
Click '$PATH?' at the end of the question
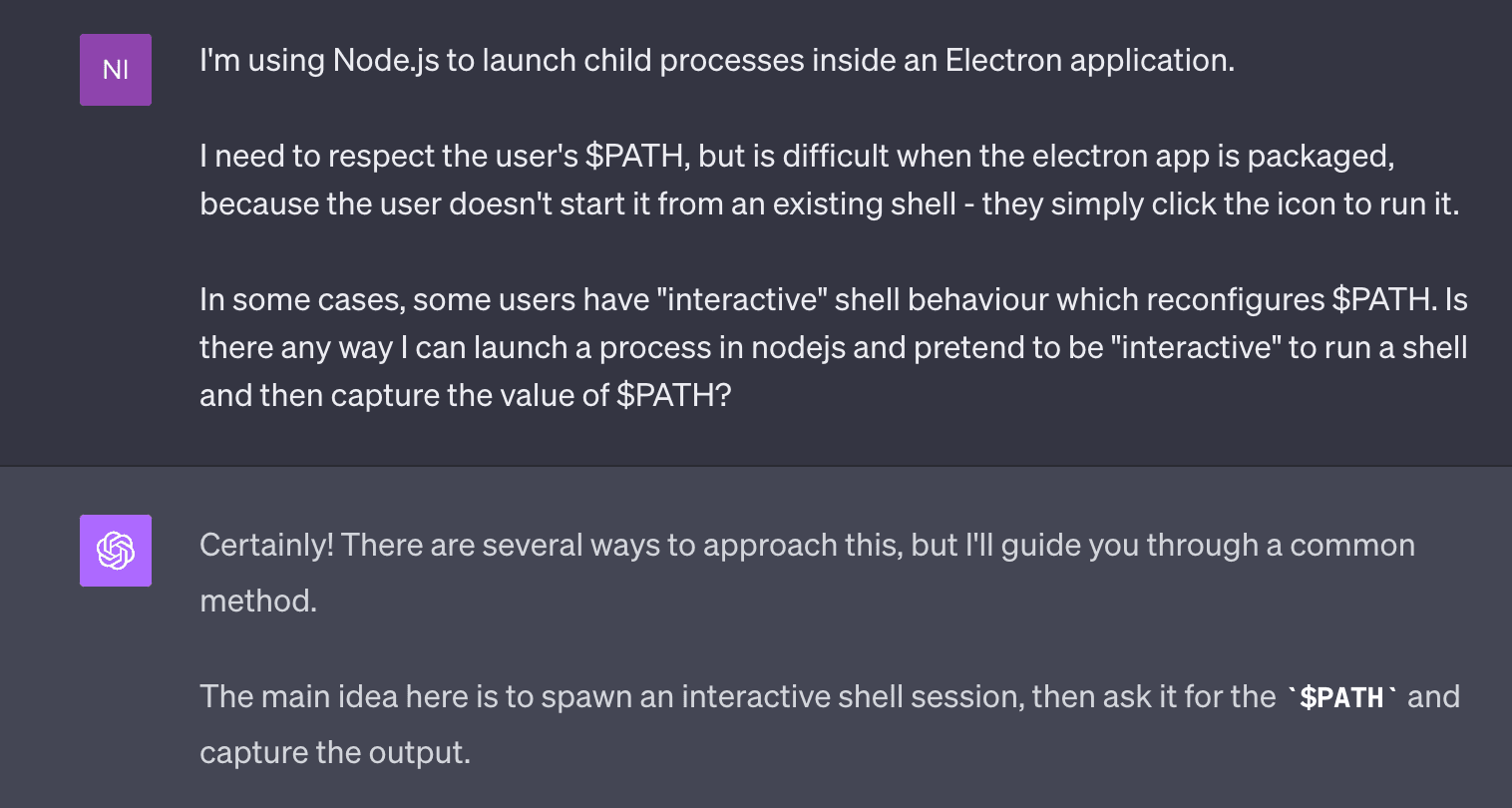[674, 395]
